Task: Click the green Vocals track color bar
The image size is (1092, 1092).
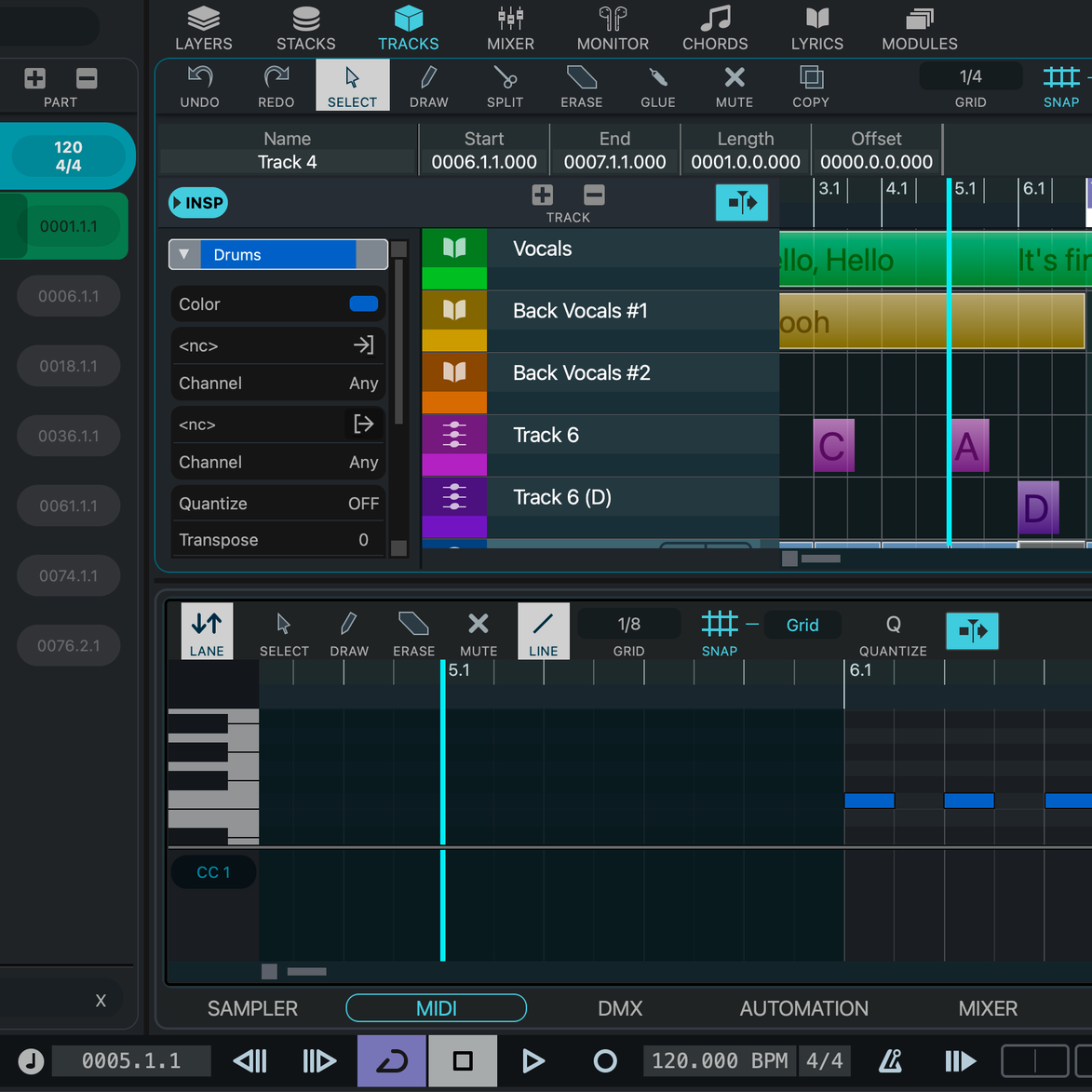Action: pyautogui.click(x=454, y=278)
